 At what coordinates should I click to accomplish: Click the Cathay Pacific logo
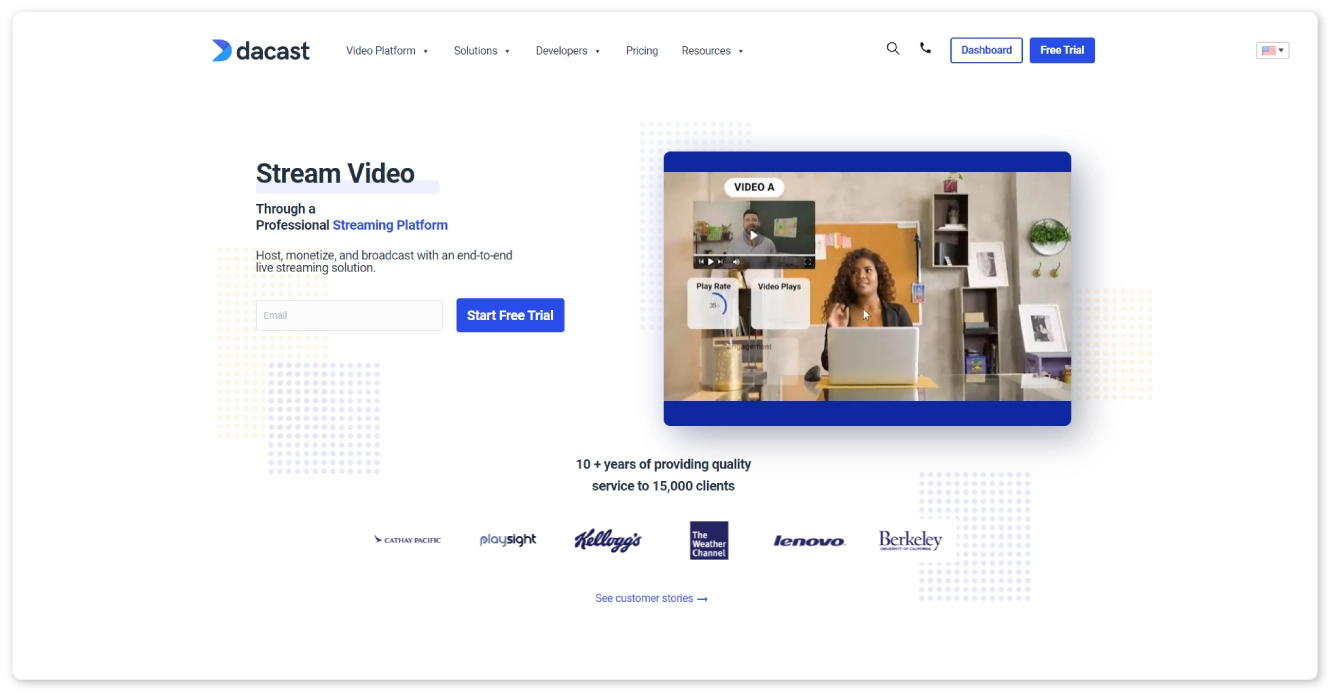click(407, 540)
